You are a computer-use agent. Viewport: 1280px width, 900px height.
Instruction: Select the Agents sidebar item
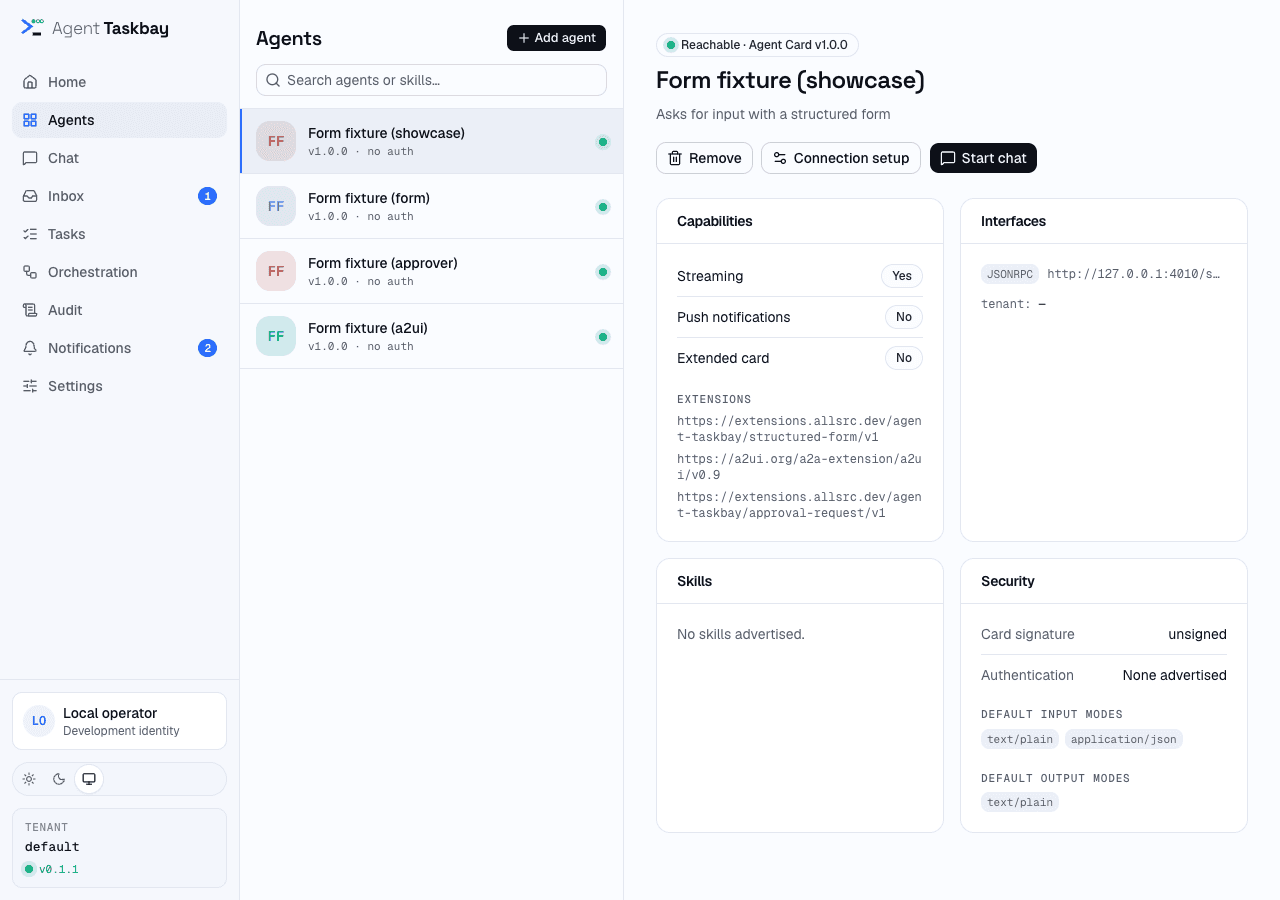[x=119, y=120]
